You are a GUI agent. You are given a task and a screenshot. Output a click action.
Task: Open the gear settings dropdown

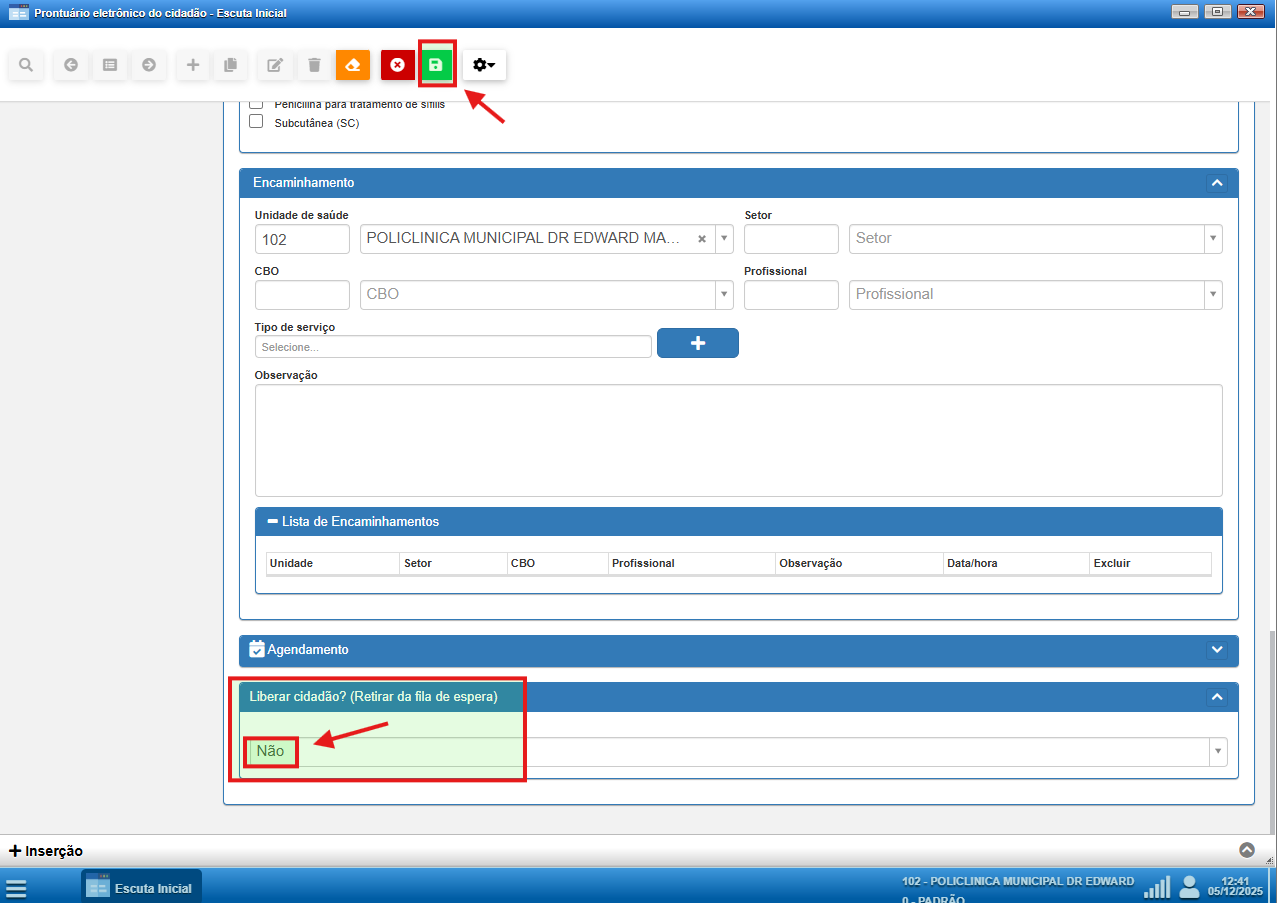(484, 65)
